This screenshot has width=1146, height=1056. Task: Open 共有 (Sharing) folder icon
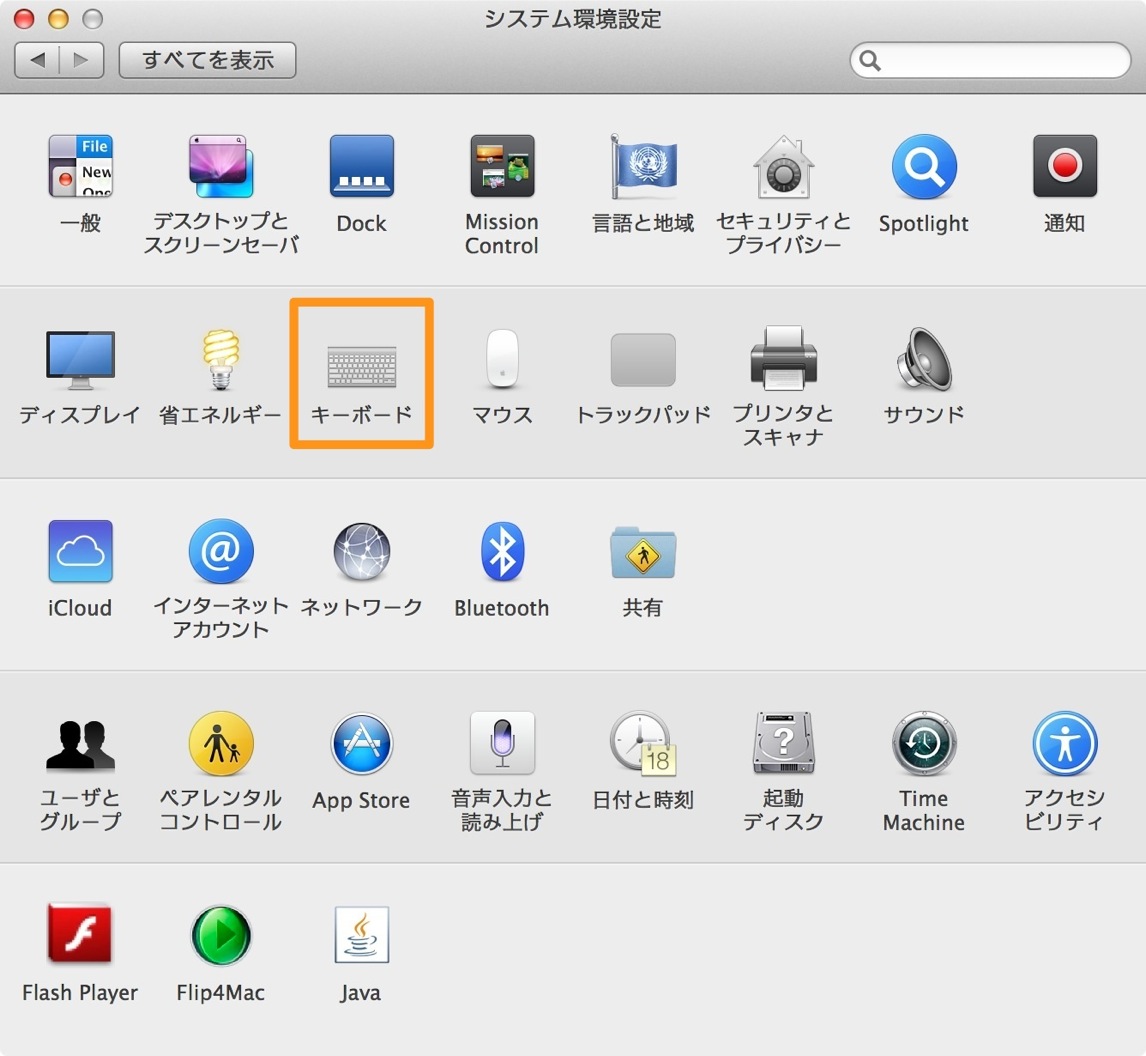[643, 552]
